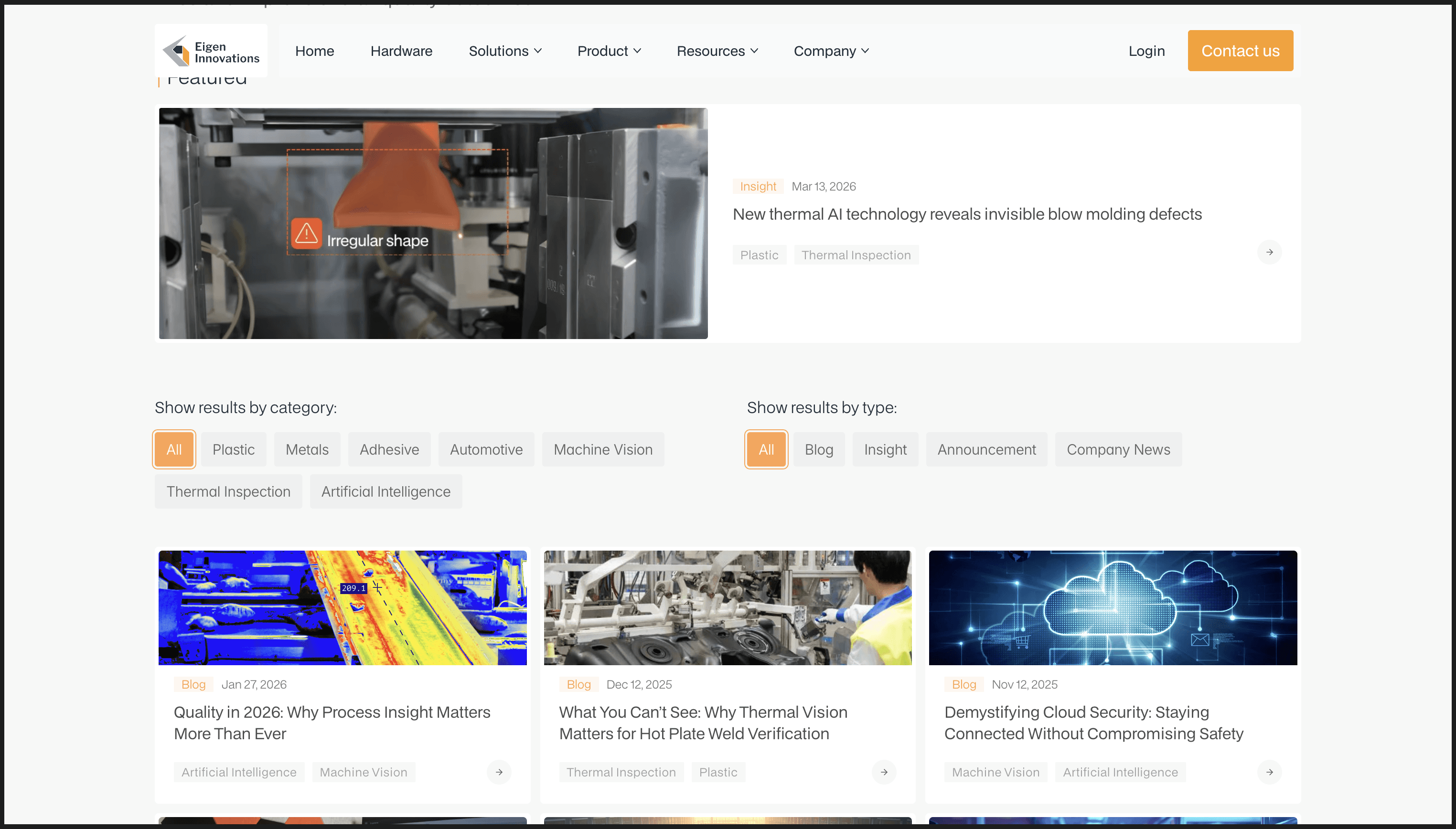
Task: Click the Eigen Innovations logo
Action: (x=211, y=51)
